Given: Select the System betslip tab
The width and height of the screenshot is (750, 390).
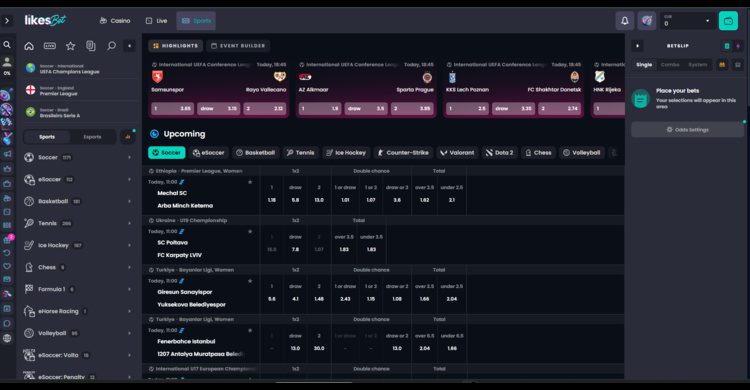Looking at the screenshot, I should 697,65.
